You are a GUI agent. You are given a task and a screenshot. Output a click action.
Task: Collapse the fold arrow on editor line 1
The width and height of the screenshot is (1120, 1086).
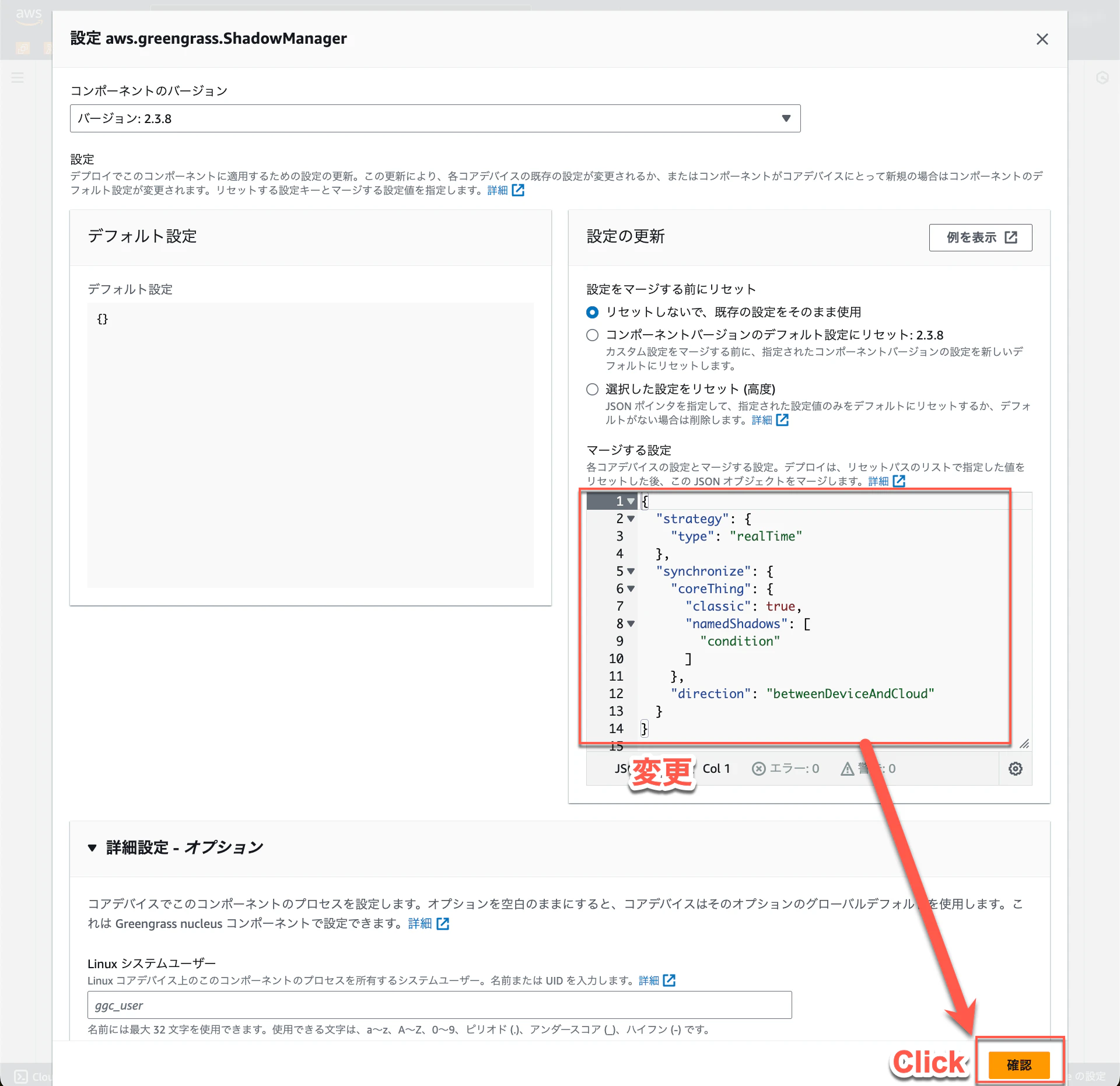click(631, 501)
